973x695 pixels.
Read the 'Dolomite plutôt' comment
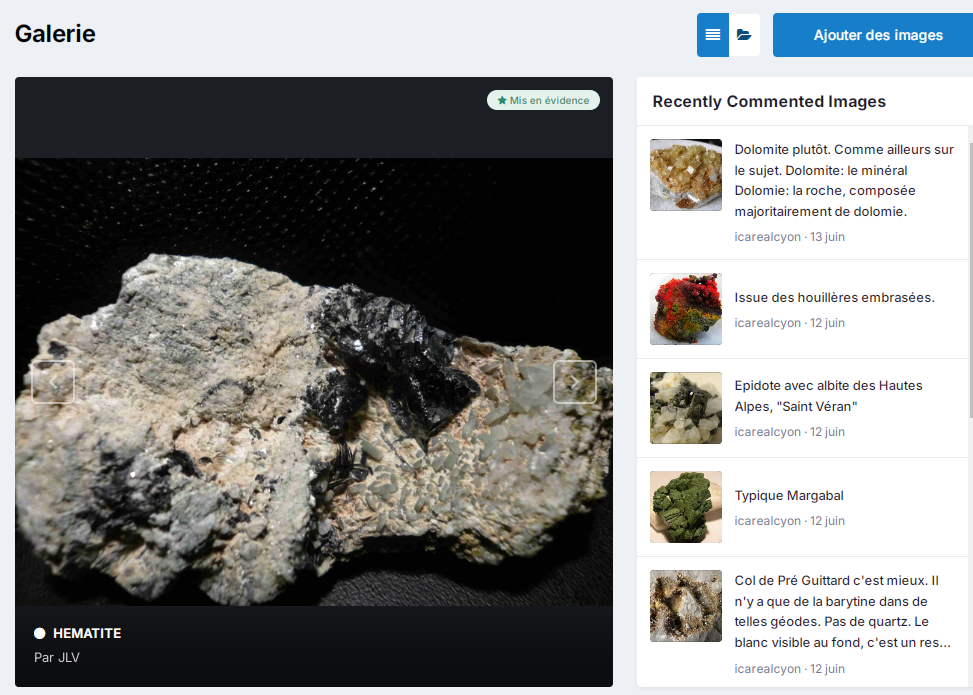pos(844,181)
